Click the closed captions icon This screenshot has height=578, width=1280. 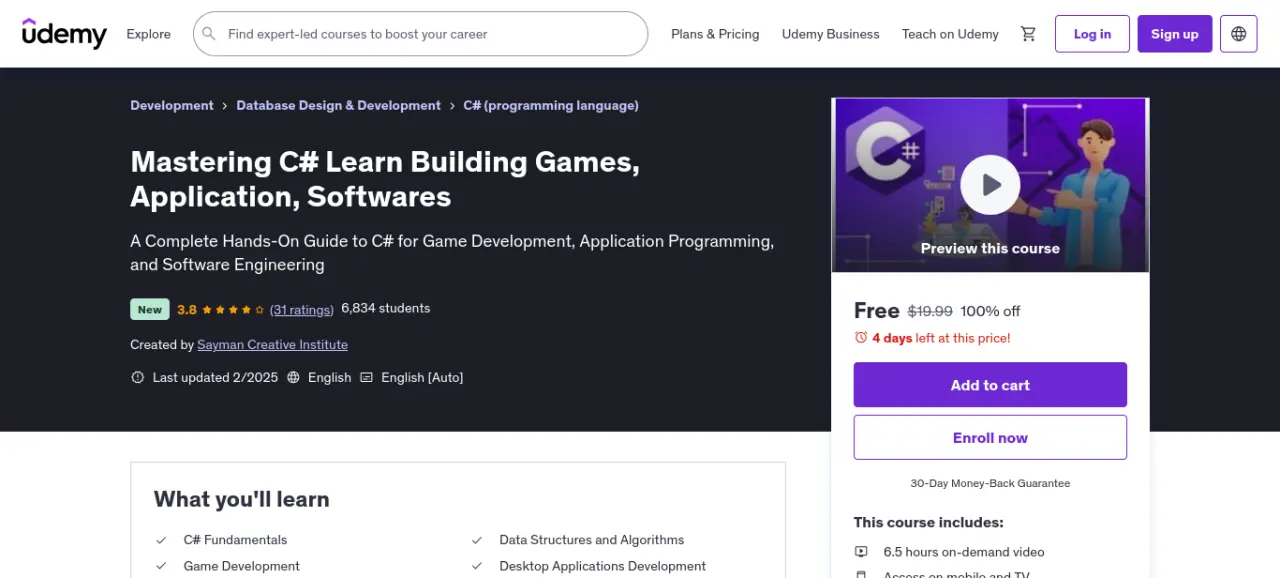pos(366,377)
